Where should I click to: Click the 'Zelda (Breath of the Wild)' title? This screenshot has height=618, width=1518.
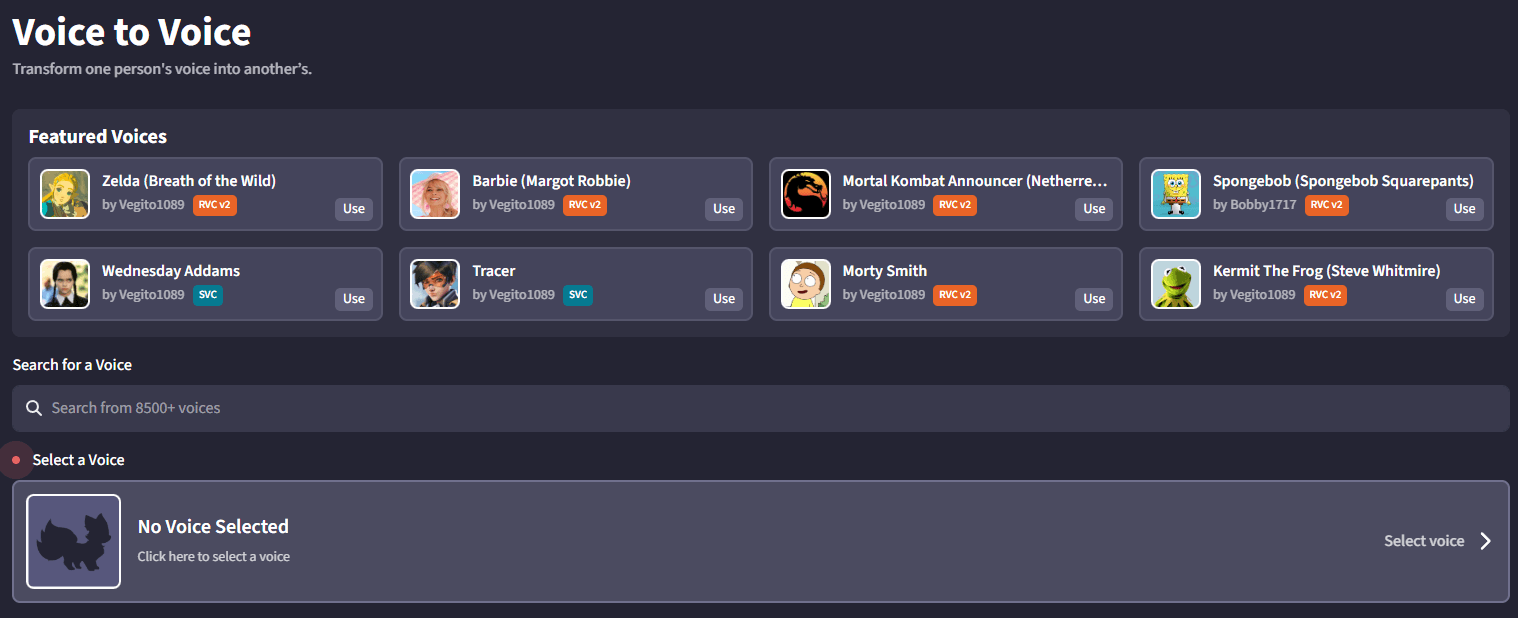189,181
